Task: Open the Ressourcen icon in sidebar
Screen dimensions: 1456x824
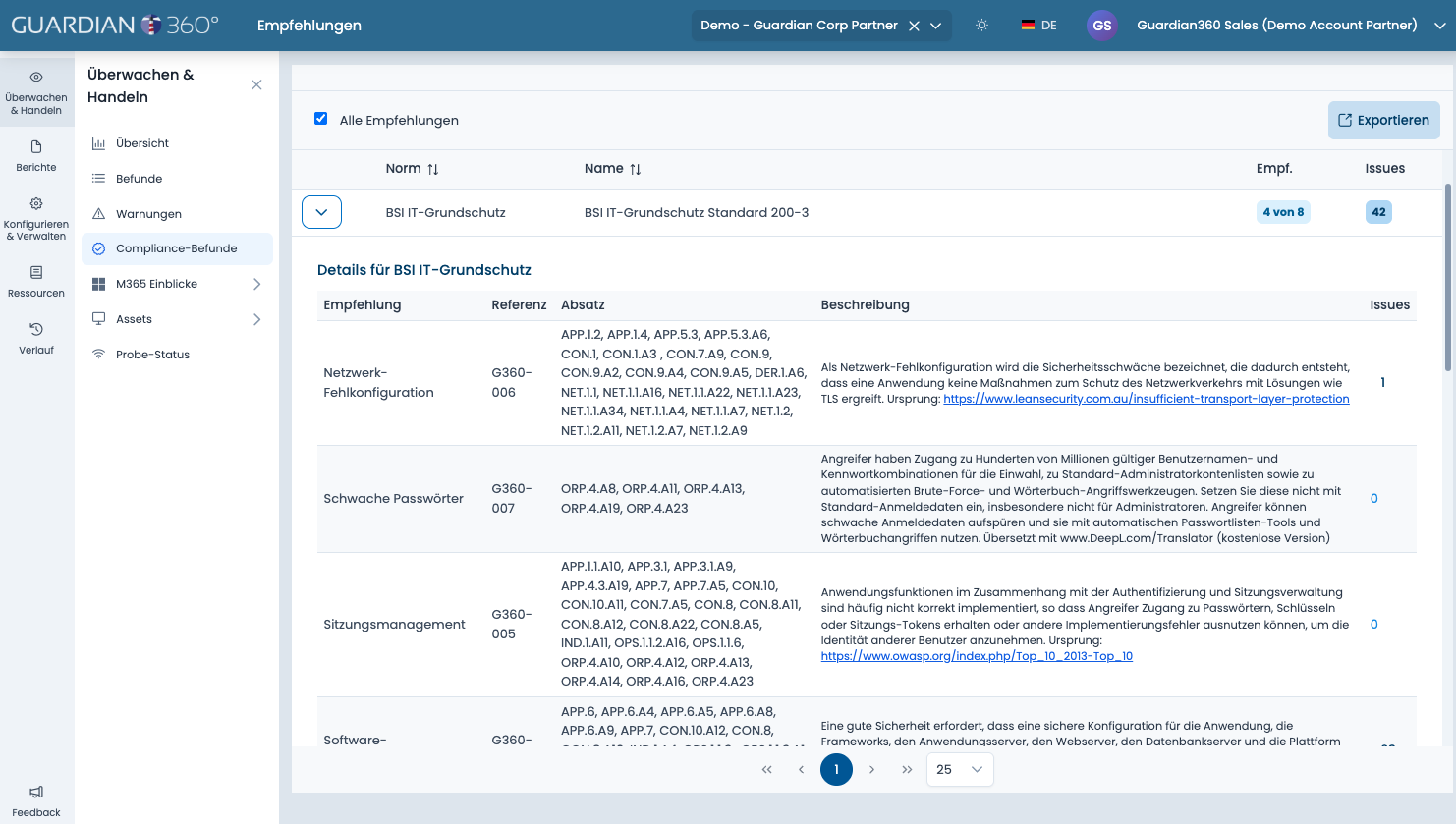Action: point(36,272)
